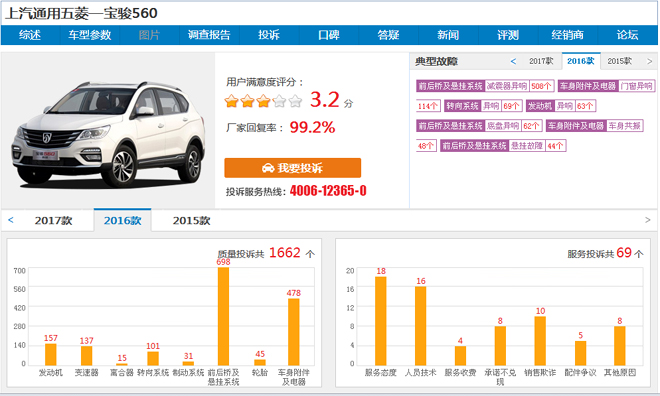The width and height of the screenshot is (660, 396).
Task: Click the 底盘异响 62个 fault tag
Action: click(479, 126)
